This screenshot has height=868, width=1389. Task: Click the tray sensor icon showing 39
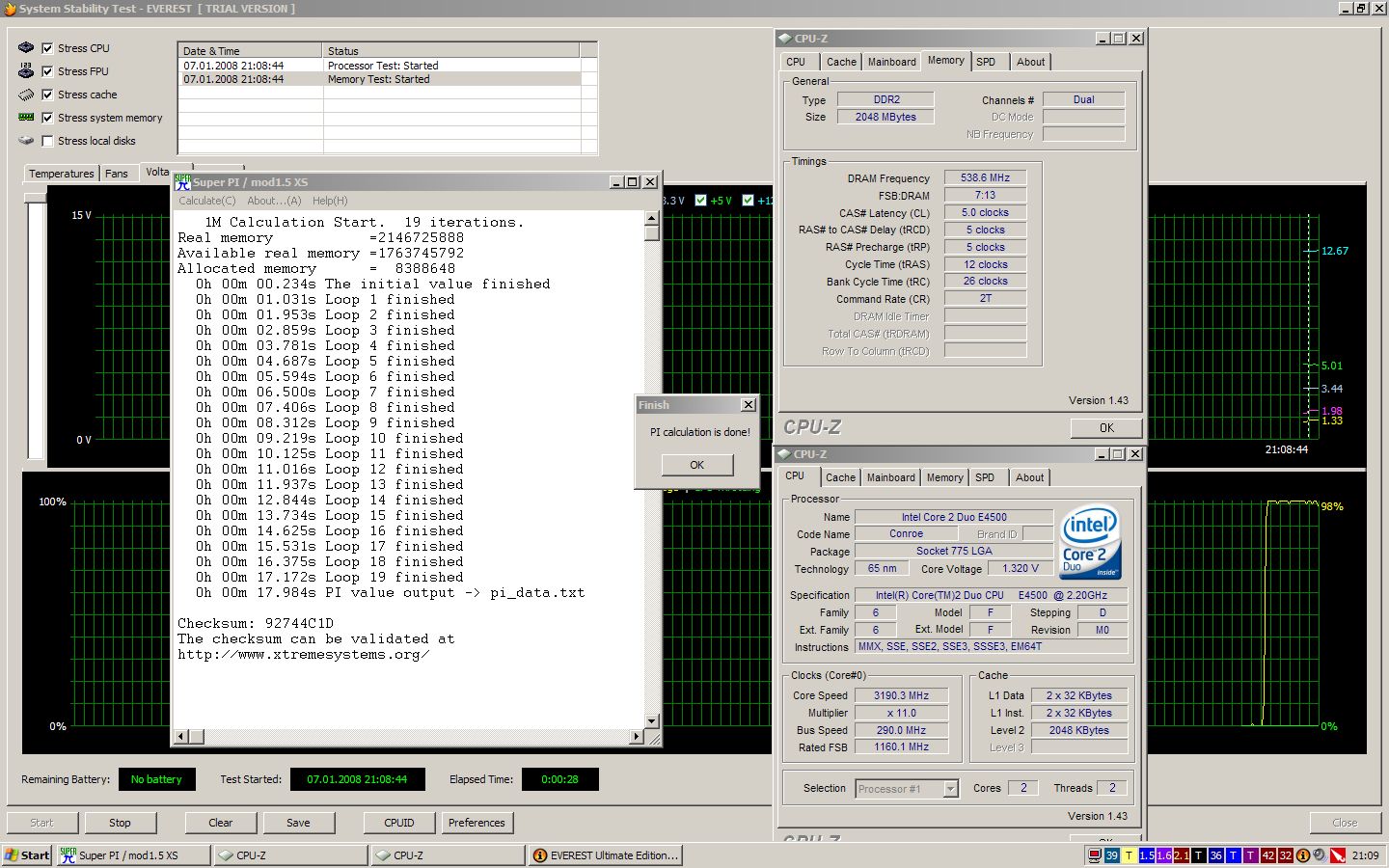coord(1111,855)
